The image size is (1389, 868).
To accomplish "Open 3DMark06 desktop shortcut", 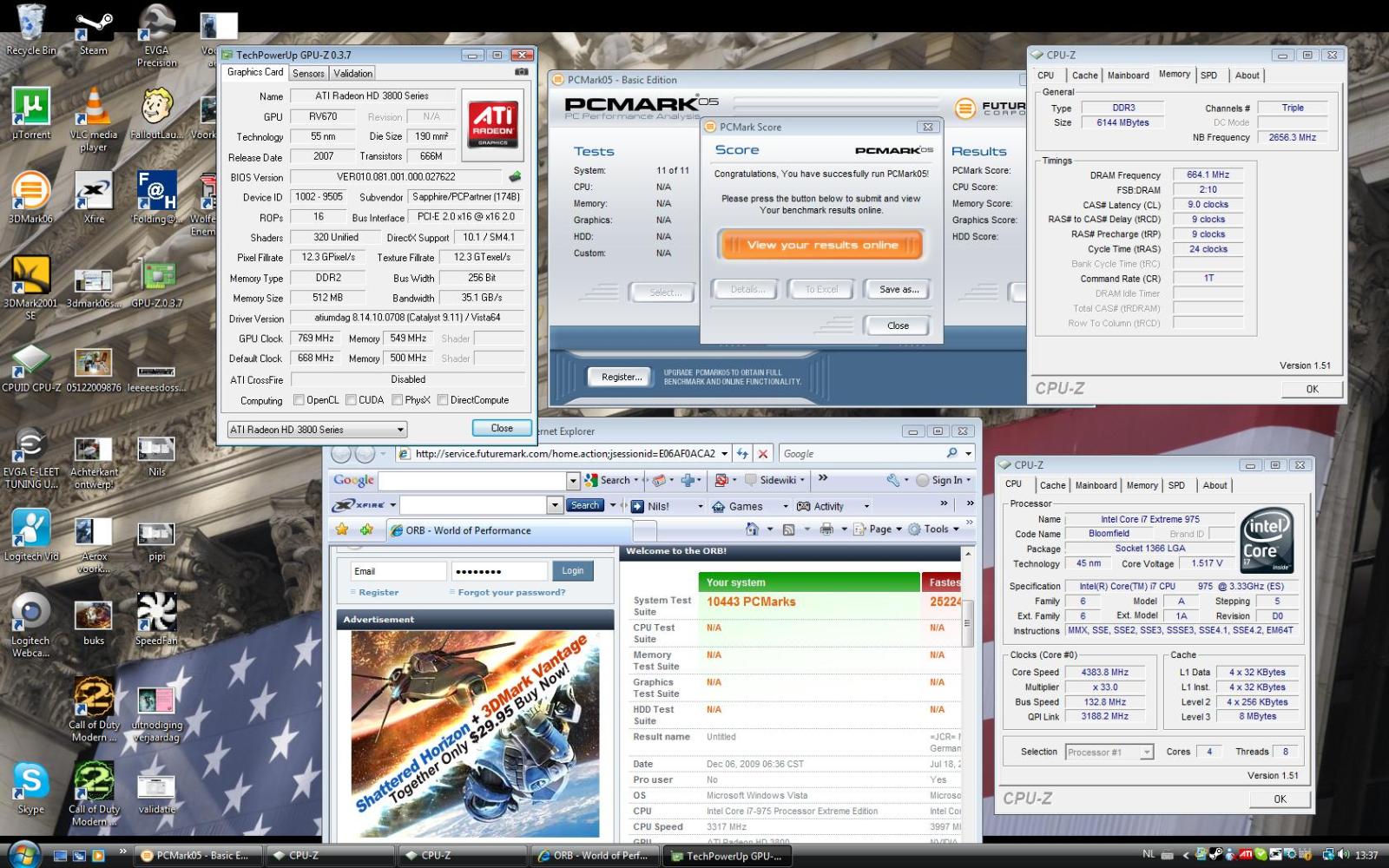I will click(30, 198).
